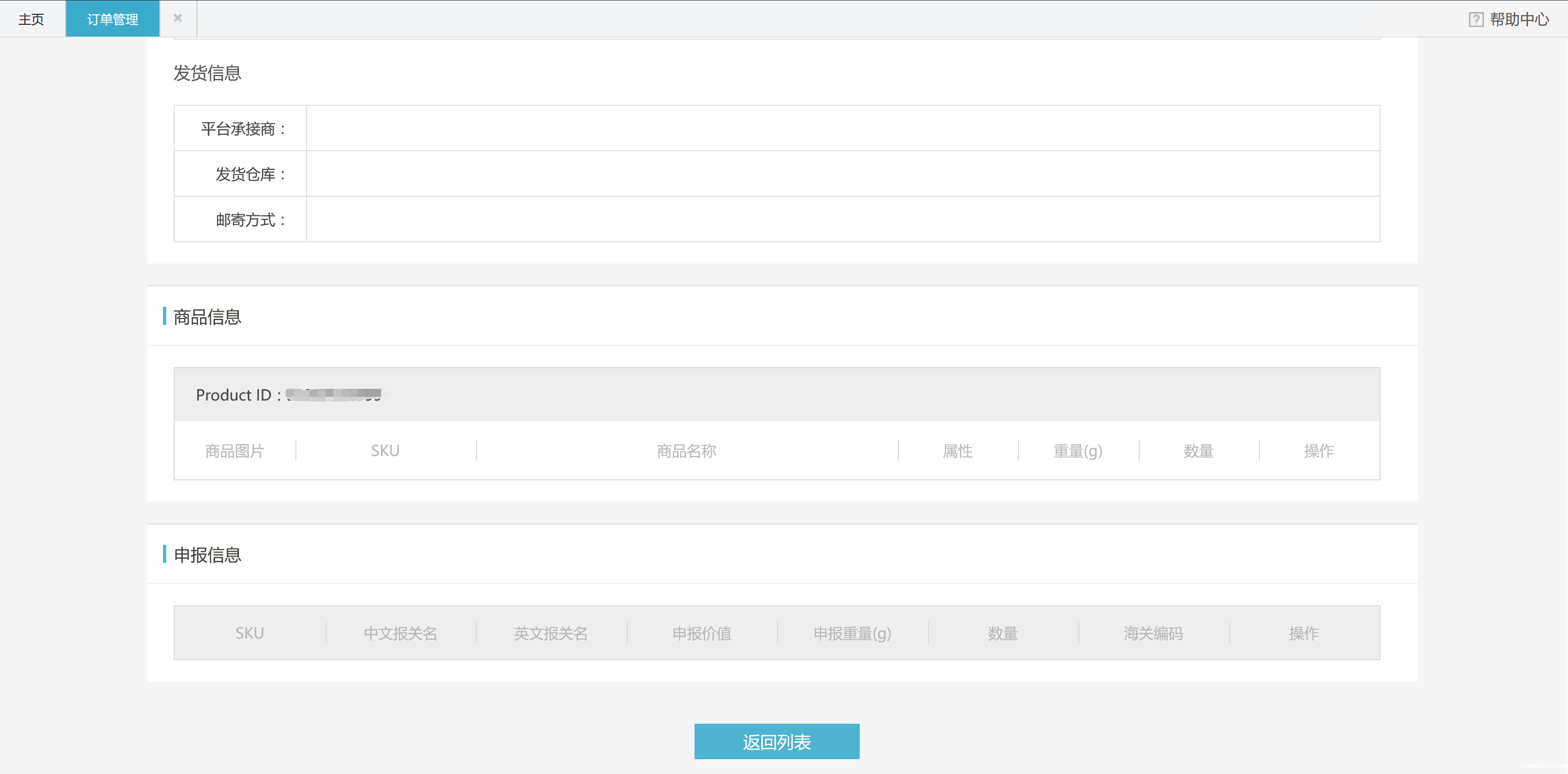This screenshot has width=1568, height=774.
Task: Click the 商品图片 column header
Action: (x=235, y=451)
